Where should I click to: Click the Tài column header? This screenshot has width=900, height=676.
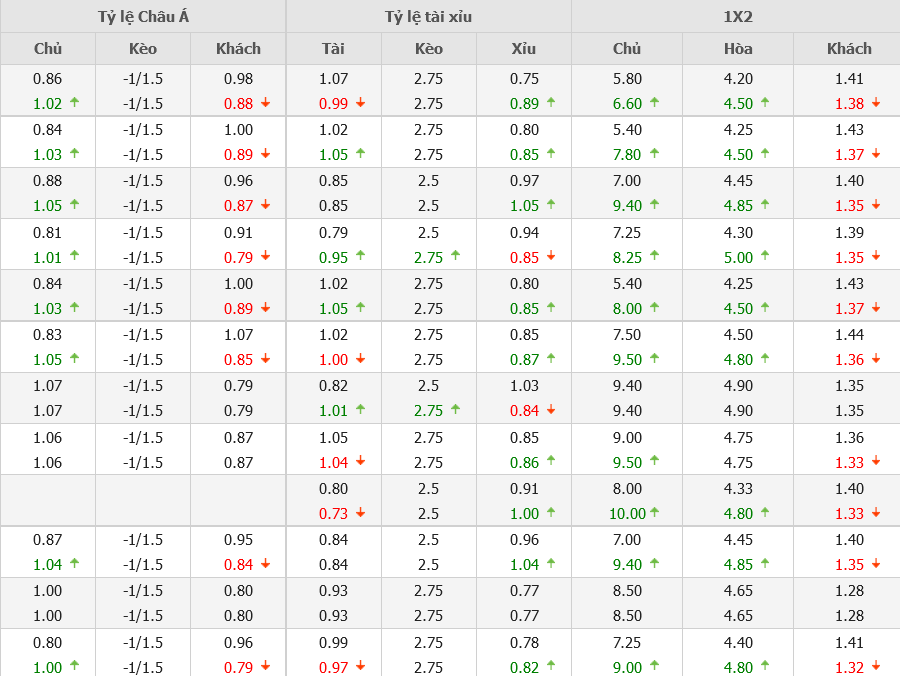point(333,48)
